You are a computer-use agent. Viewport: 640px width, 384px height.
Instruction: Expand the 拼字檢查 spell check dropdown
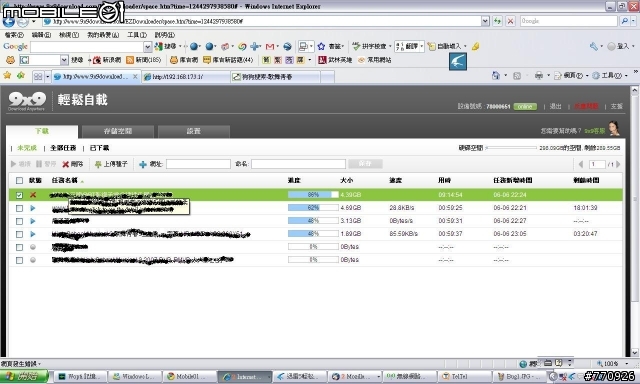[390, 47]
